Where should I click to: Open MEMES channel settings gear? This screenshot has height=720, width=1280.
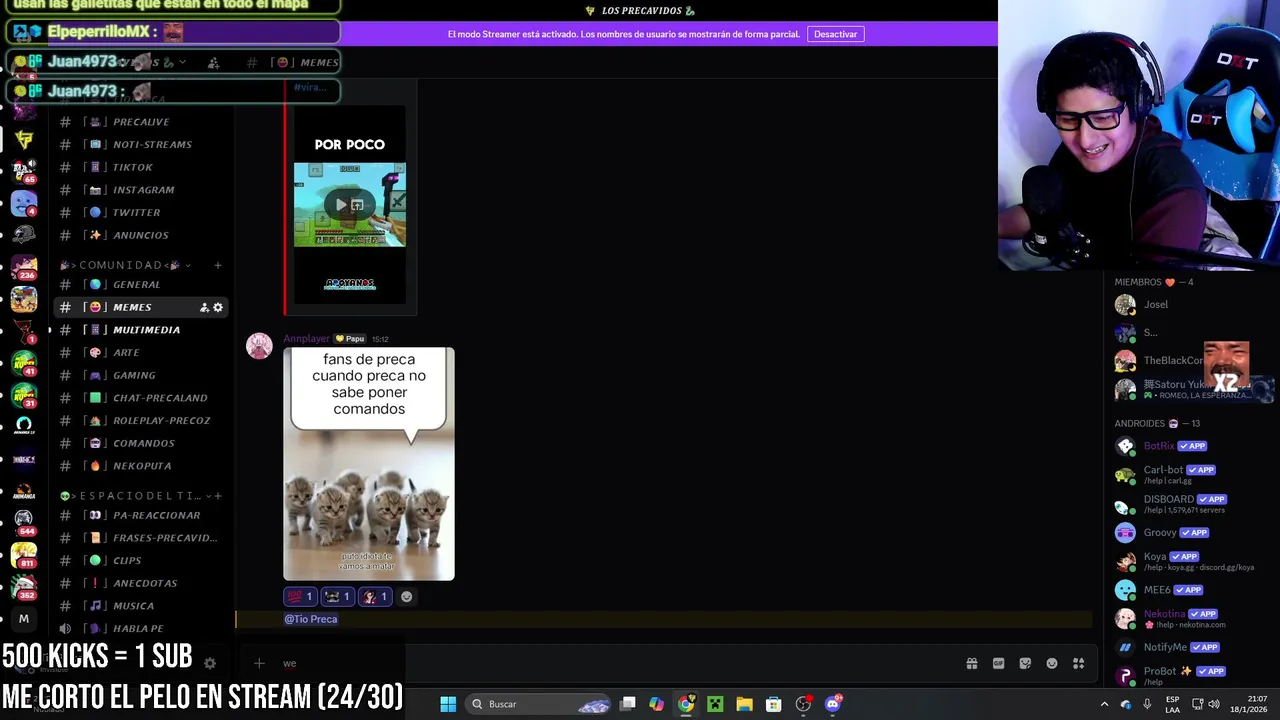click(218, 307)
